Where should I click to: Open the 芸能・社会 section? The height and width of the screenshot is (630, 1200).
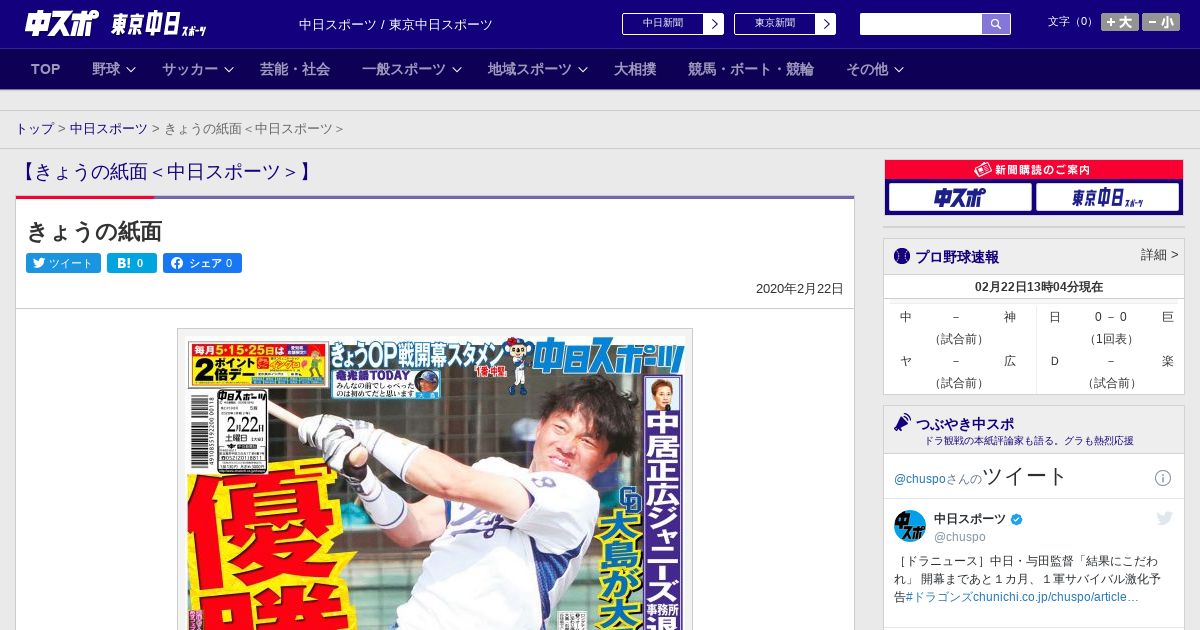(295, 69)
